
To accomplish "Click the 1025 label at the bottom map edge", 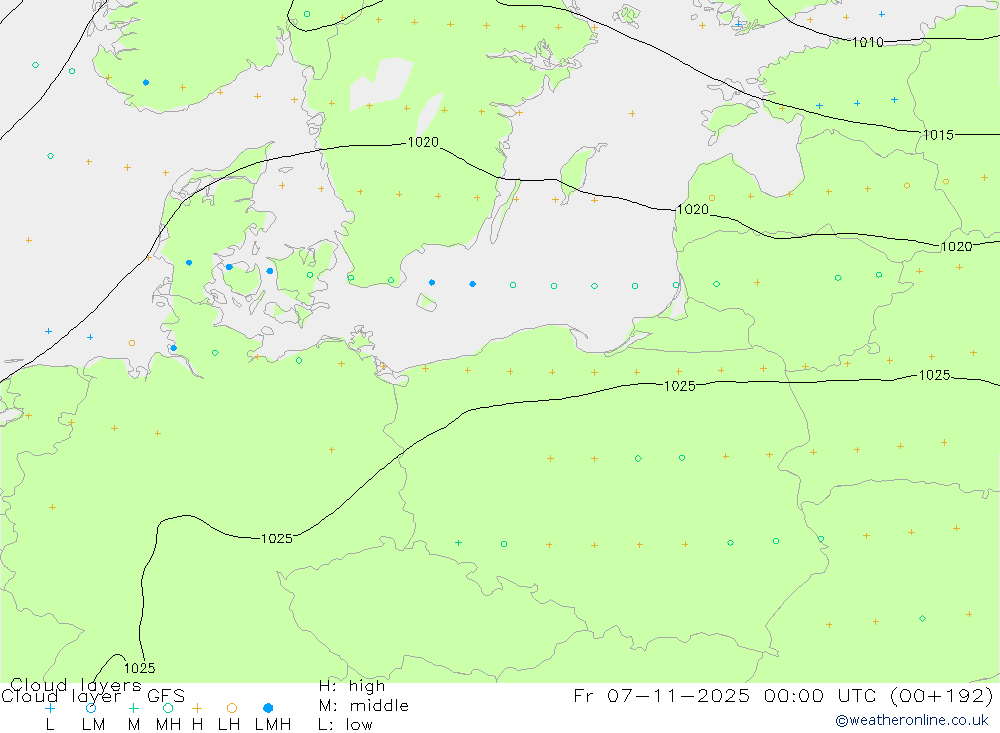I will 139,668.
